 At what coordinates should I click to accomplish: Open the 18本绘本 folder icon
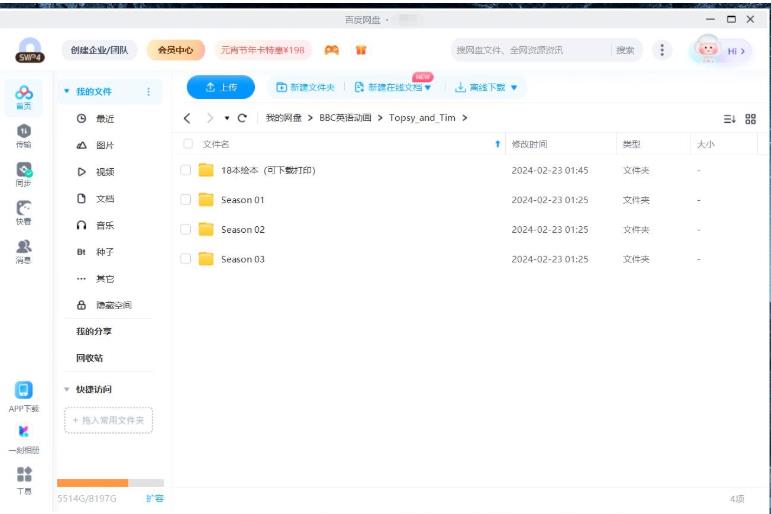click(x=206, y=170)
